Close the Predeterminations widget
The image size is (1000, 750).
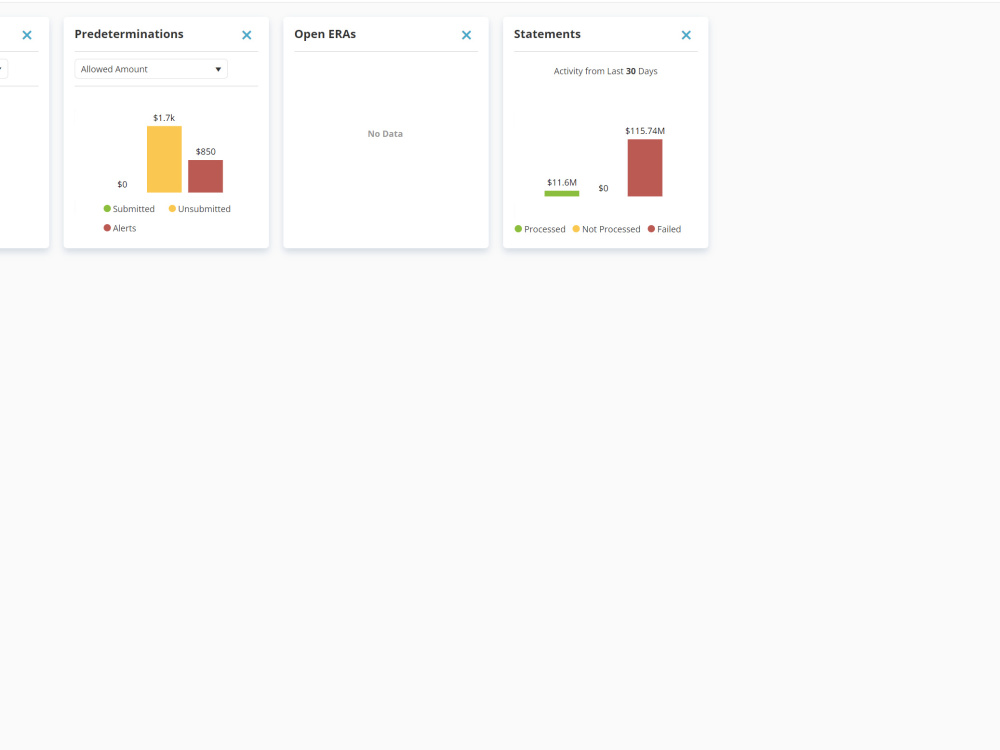[247, 35]
